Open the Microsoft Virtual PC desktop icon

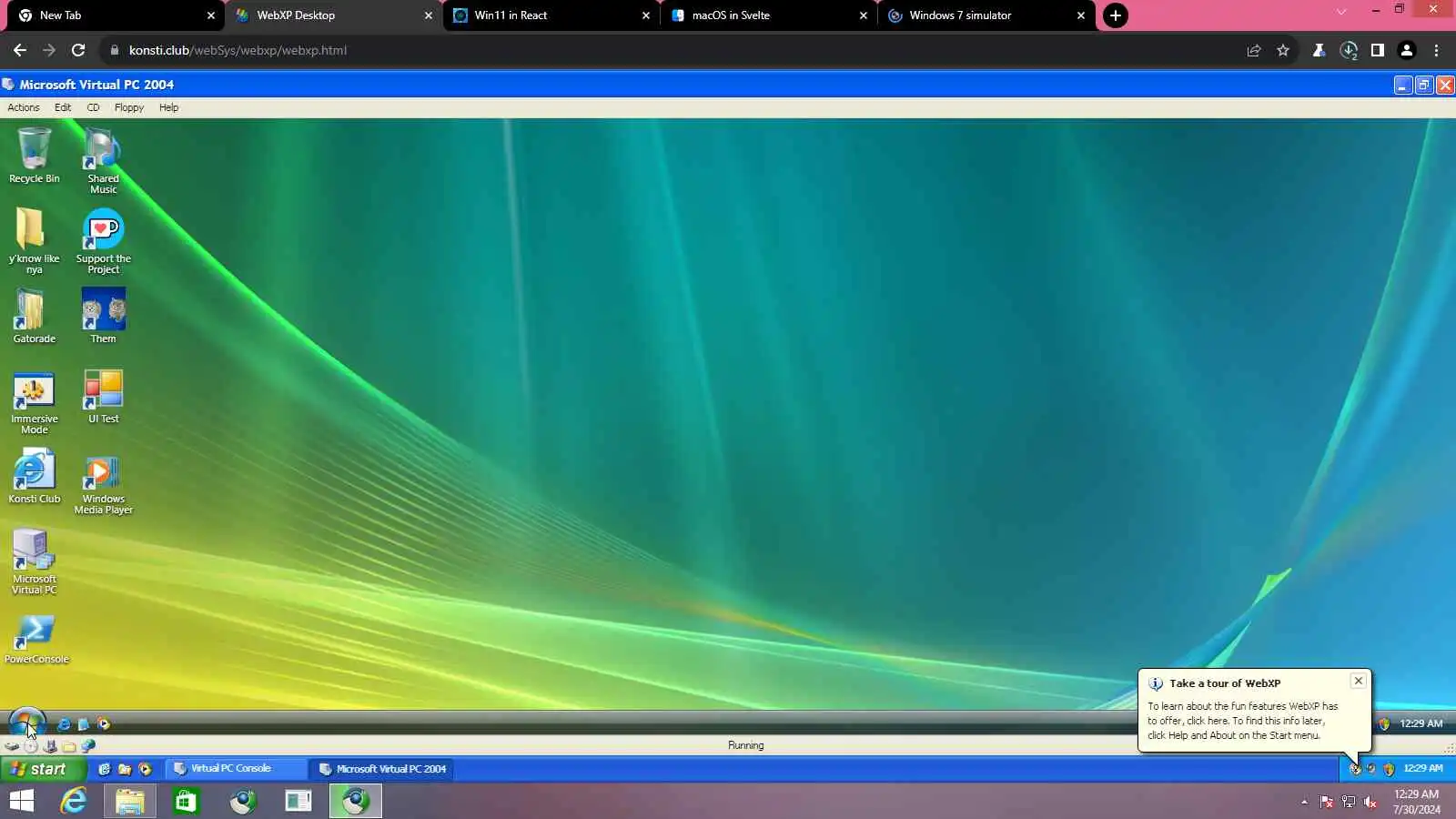35,561
